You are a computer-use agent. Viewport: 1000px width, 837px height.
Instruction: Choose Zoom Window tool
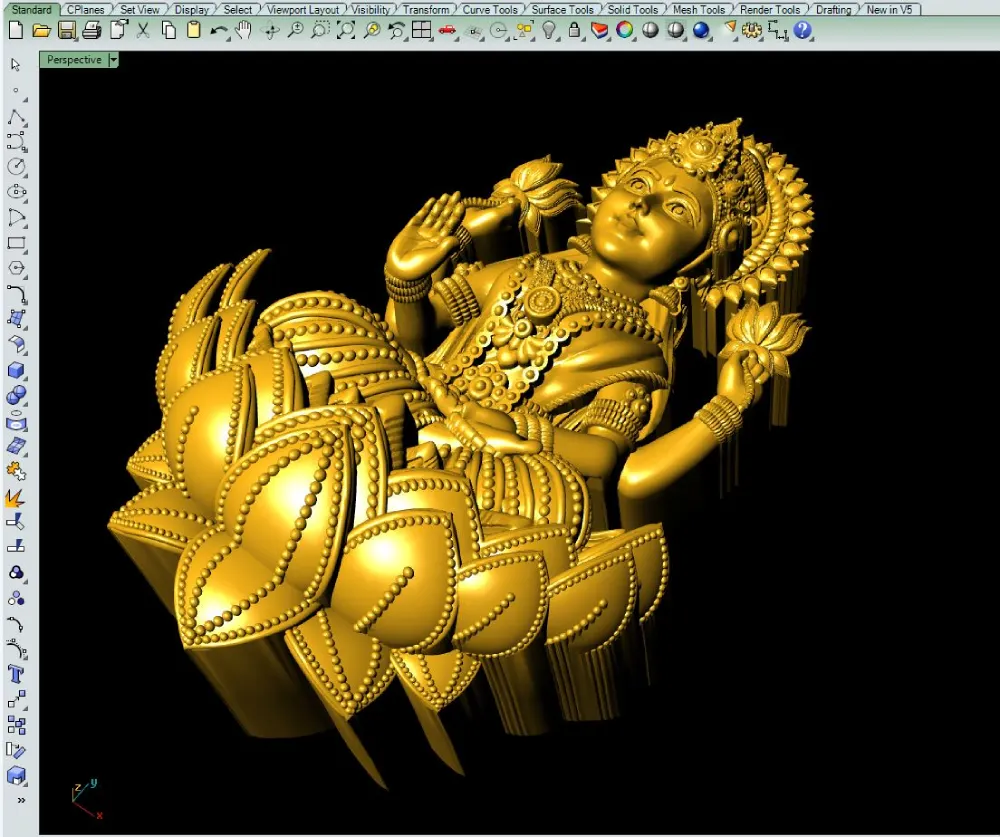coord(320,30)
